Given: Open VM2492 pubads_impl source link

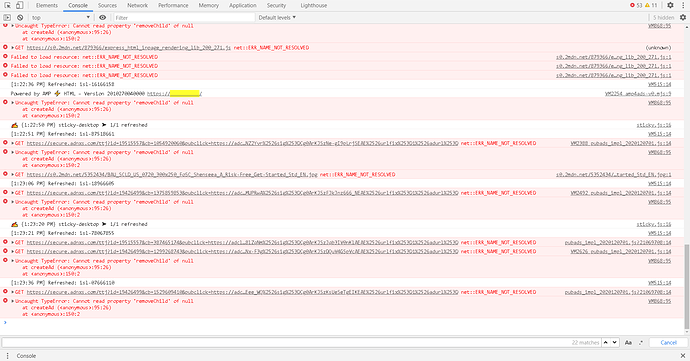Looking at the screenshot, I should [621, 193].
